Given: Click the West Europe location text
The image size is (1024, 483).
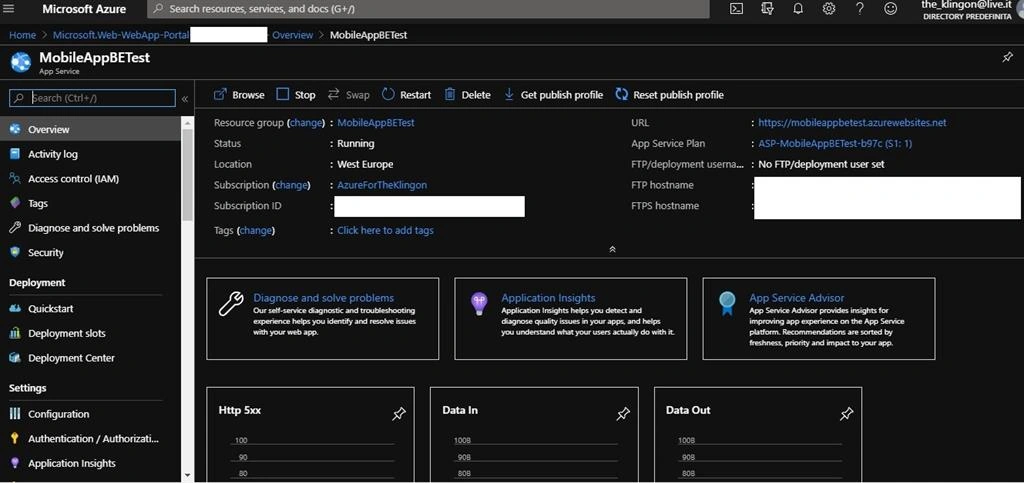Looking at the screenshot, I should (x=365, y=164).
